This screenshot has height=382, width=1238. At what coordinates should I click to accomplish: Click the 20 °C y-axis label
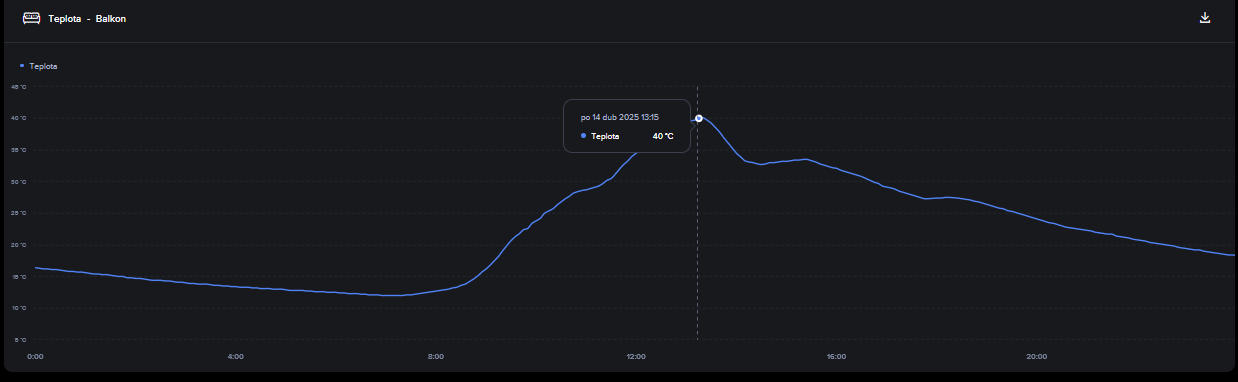click(x=18, y=245)
